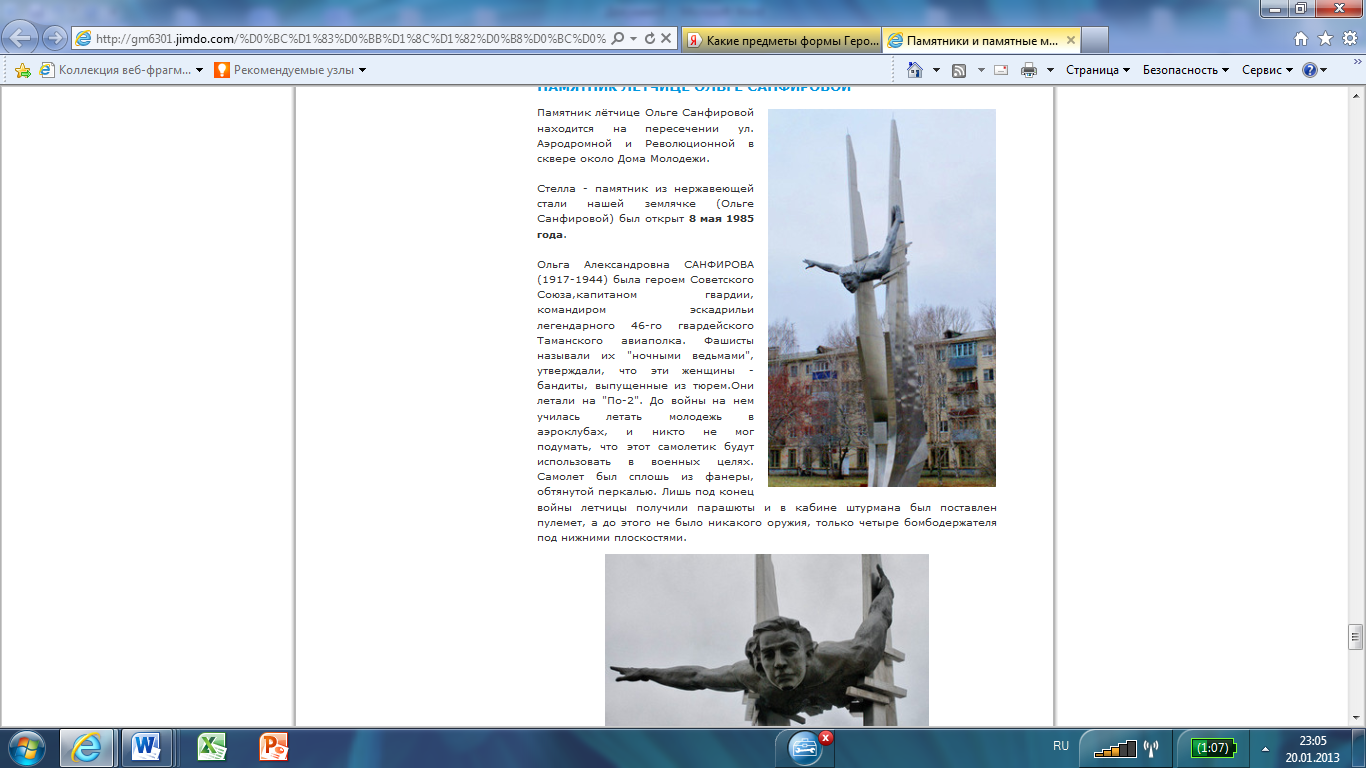Open Microsoft Word from the taskbar
The image size is (1366, 768).
146,747
